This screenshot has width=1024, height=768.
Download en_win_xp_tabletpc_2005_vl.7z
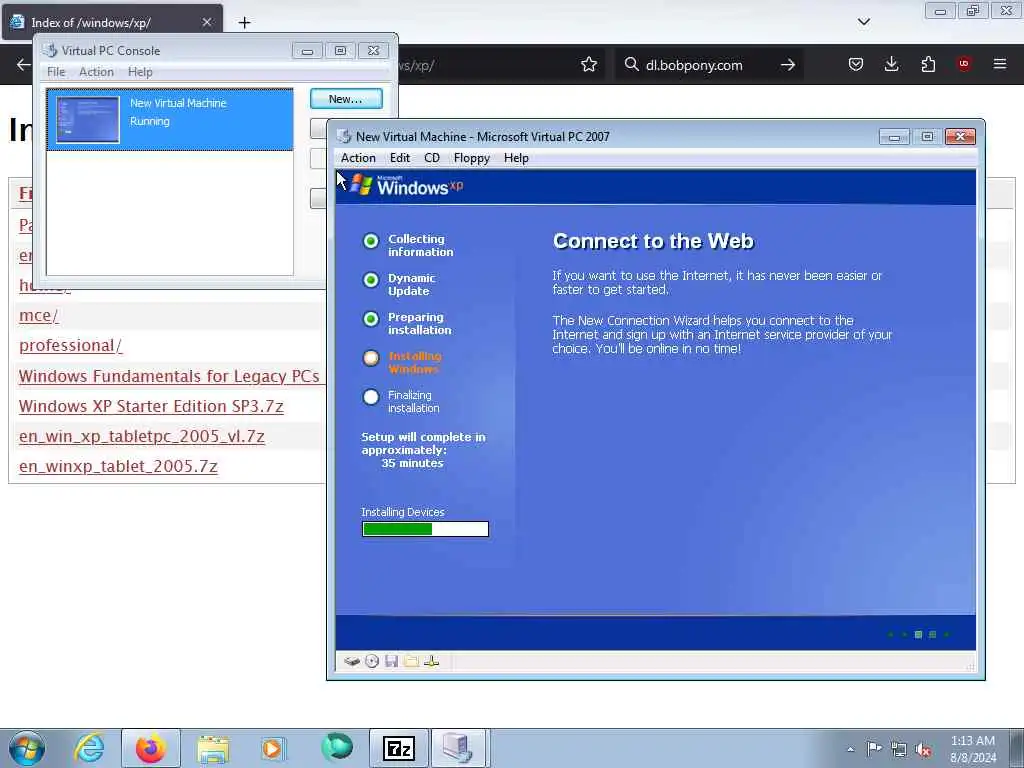pyautogui.click(x=142, y=436)
